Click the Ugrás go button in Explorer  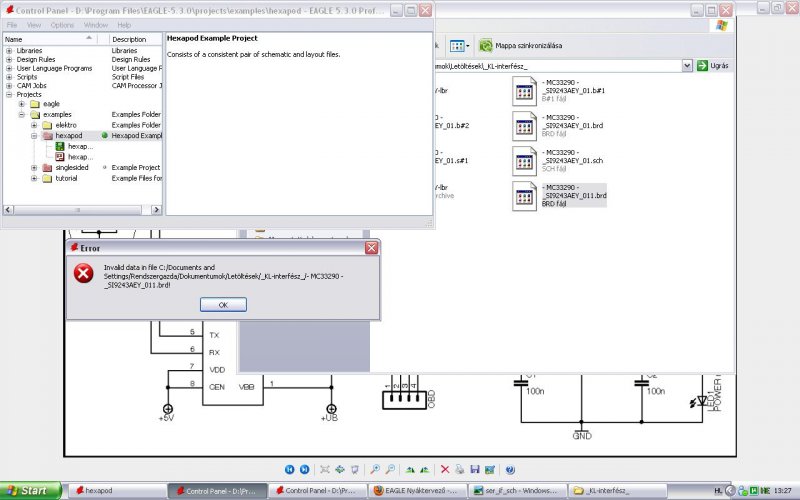(713, 65)
